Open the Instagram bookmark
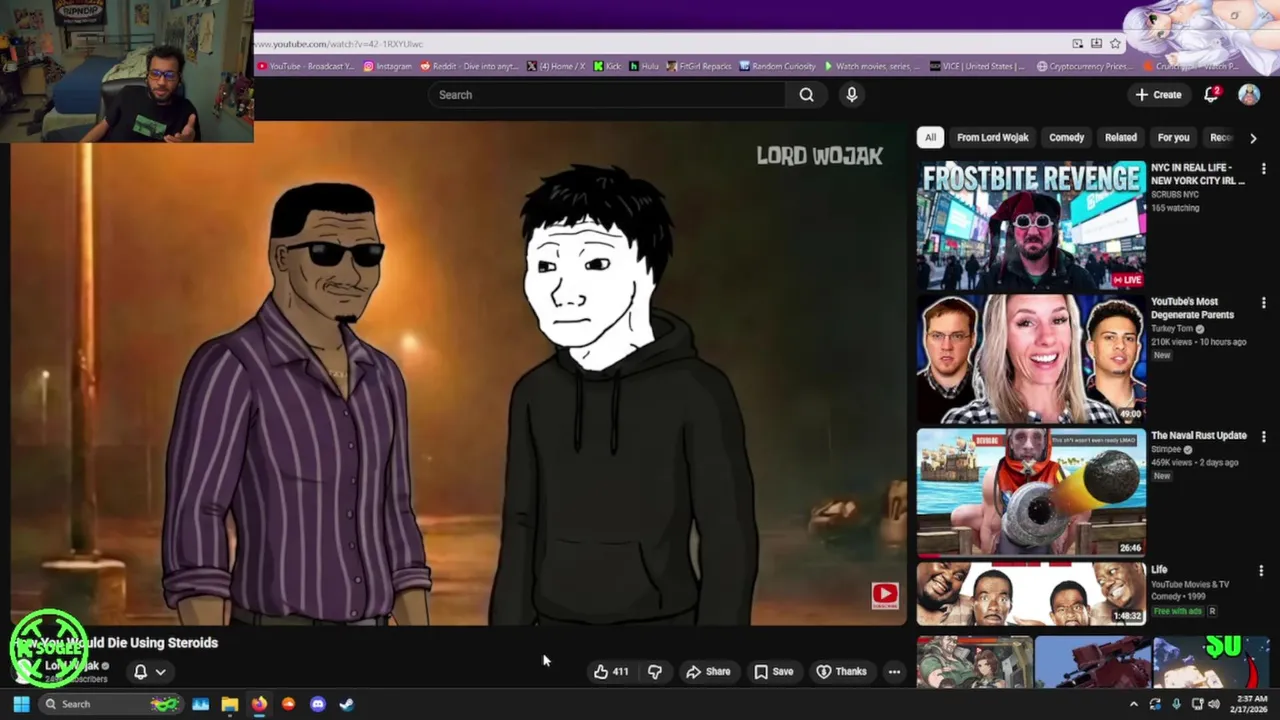The image size is (1280, 720). [x=388, y=66]
